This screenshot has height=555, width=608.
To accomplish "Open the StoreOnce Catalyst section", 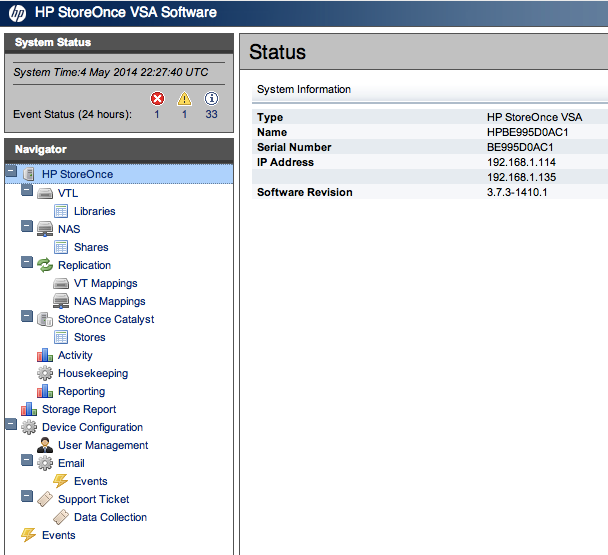I will tap(106, 319).
